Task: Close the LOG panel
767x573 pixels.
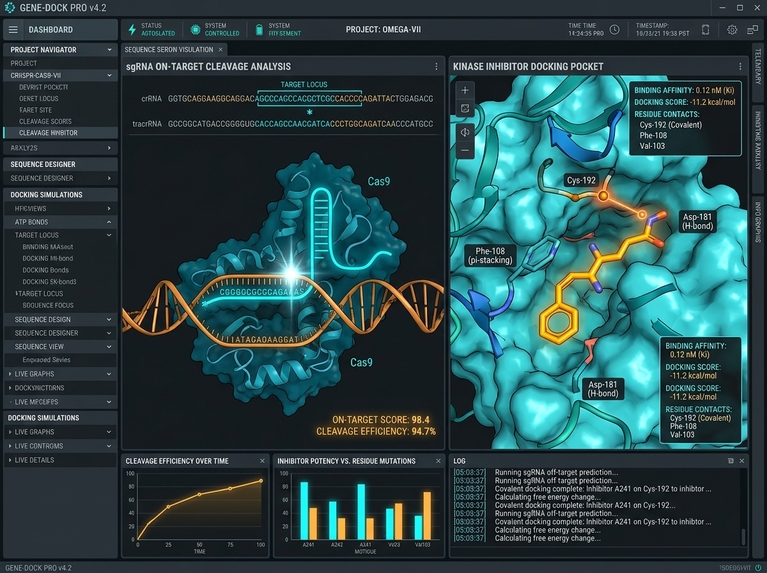Action: tap(742, 461)
